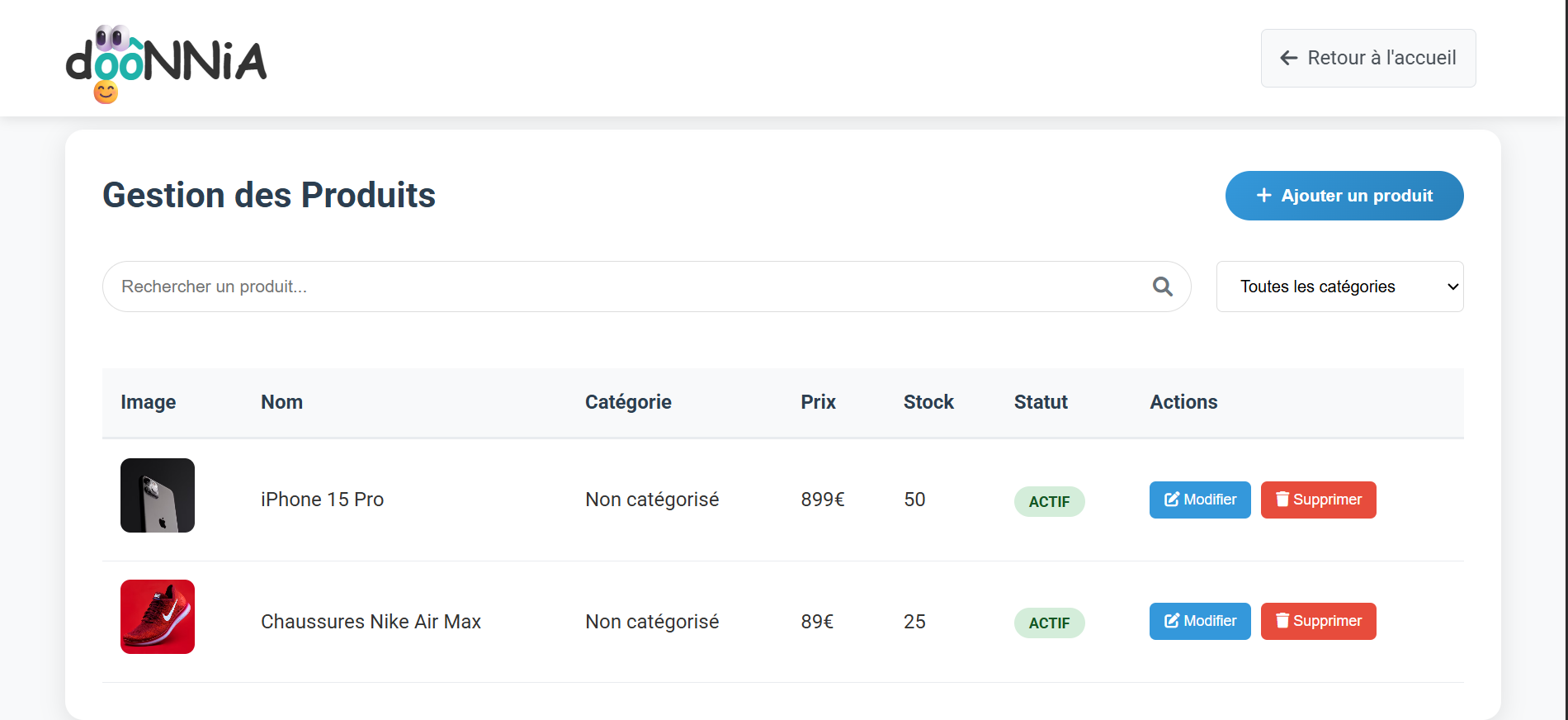Click the Stock column header

pos(928,402)
